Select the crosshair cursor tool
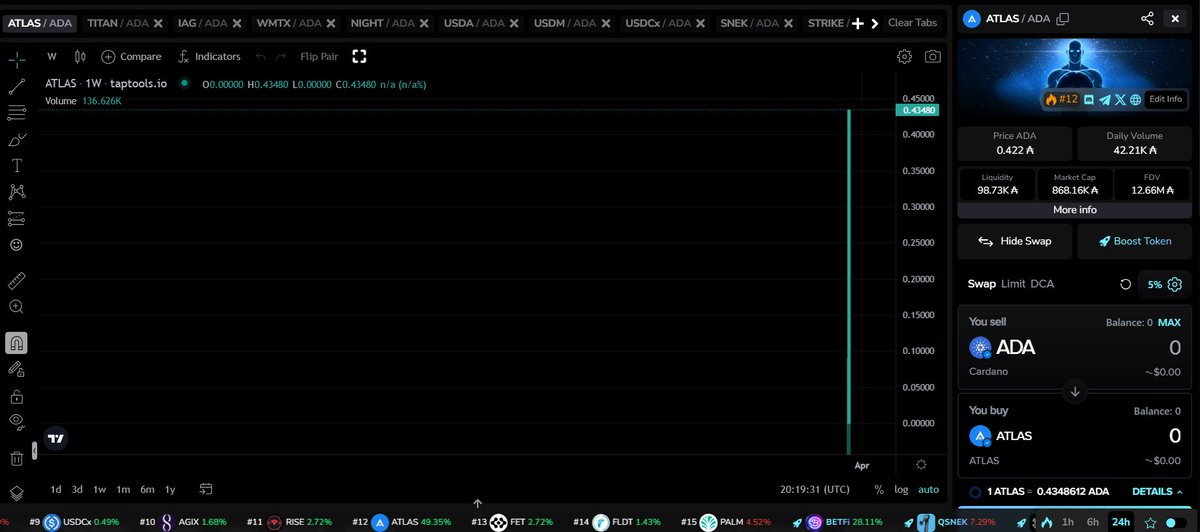Screen dimensions: 1200x532 (17, 60)
